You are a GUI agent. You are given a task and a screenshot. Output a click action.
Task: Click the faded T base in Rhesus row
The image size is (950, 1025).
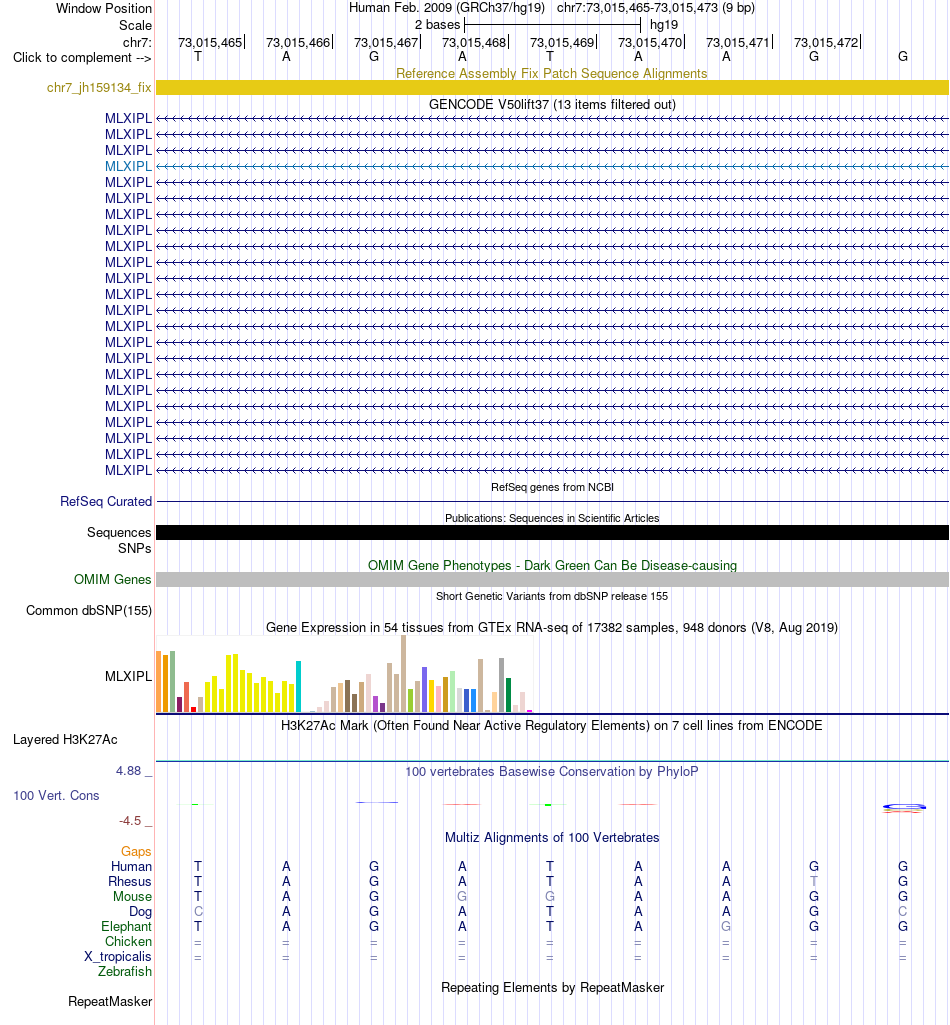[814, 882]
